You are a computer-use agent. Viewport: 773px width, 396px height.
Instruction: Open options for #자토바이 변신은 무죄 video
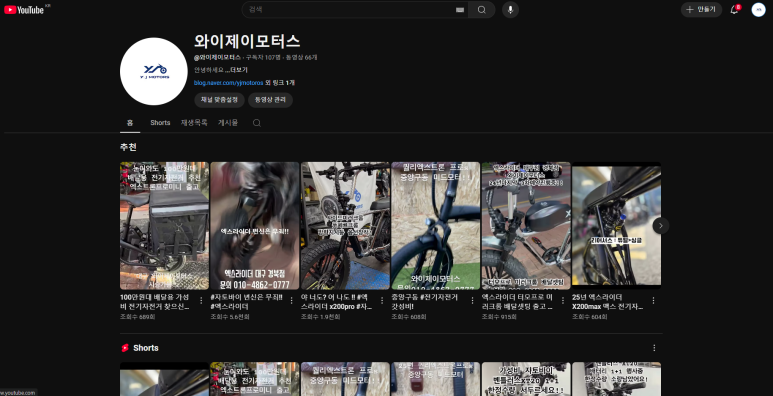(291, 300)
